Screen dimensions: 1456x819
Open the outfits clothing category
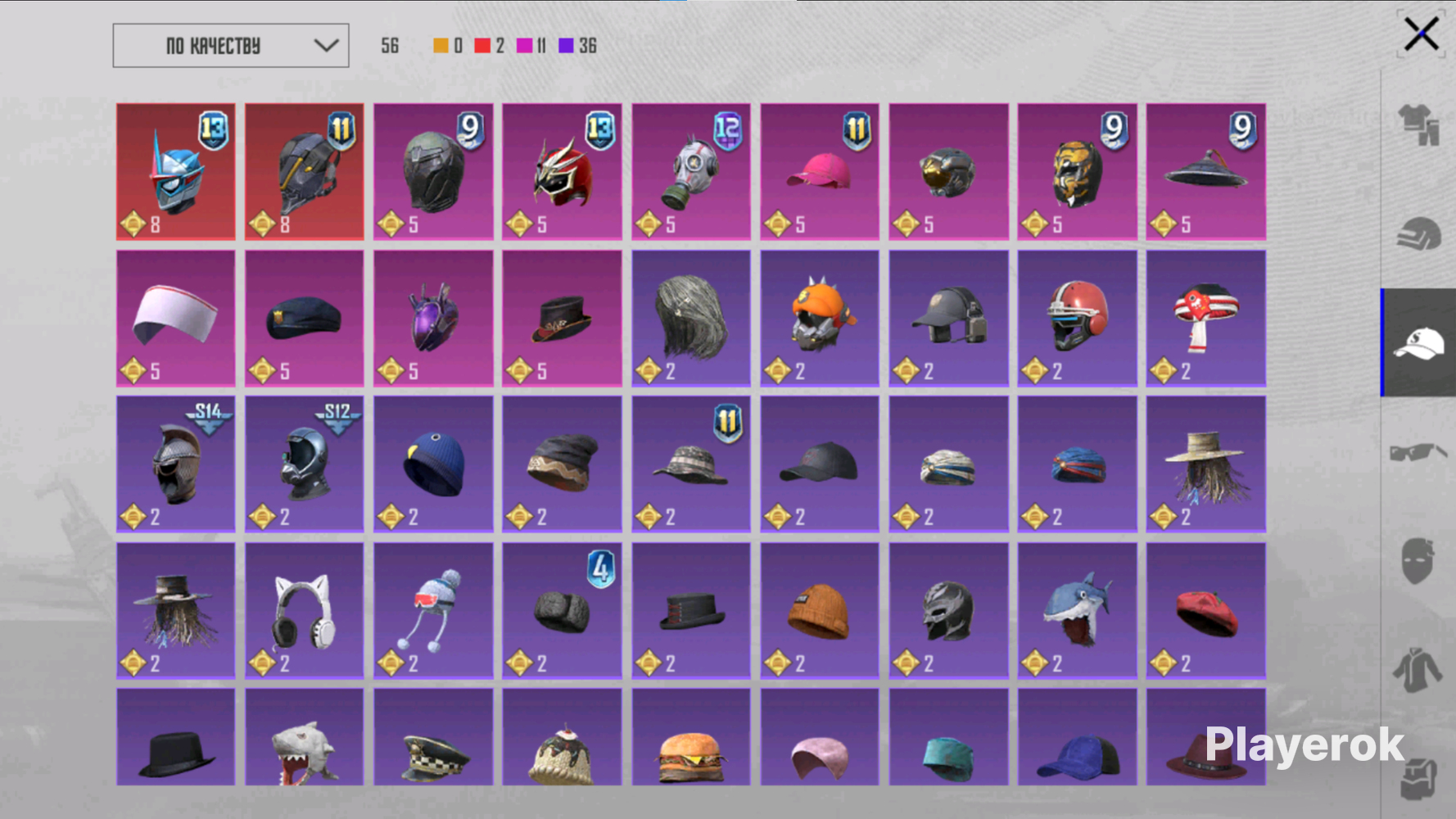tap(1418, 125)
